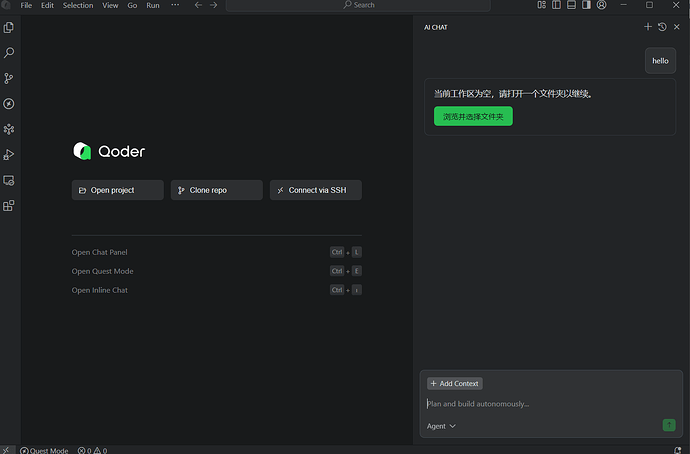The image size is (690, 454).
Task: Click the green send arrow button
Action: (x=669, y=425)
